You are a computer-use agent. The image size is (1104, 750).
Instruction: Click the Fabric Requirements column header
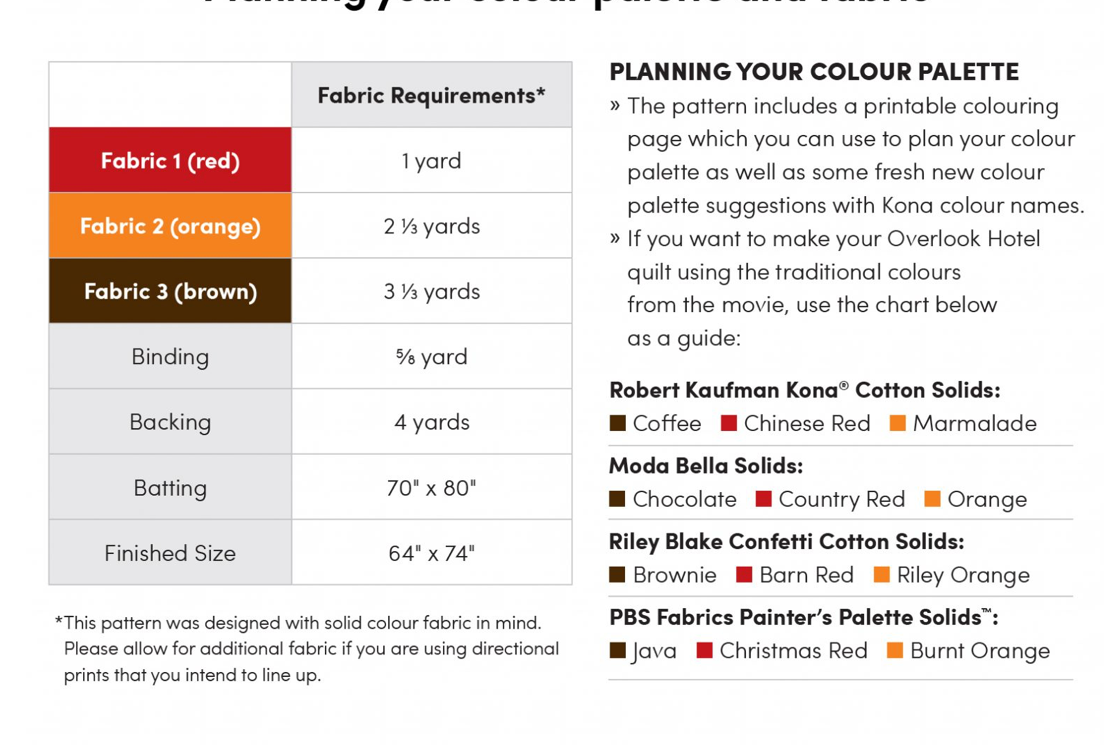click(x=431, y=95)
